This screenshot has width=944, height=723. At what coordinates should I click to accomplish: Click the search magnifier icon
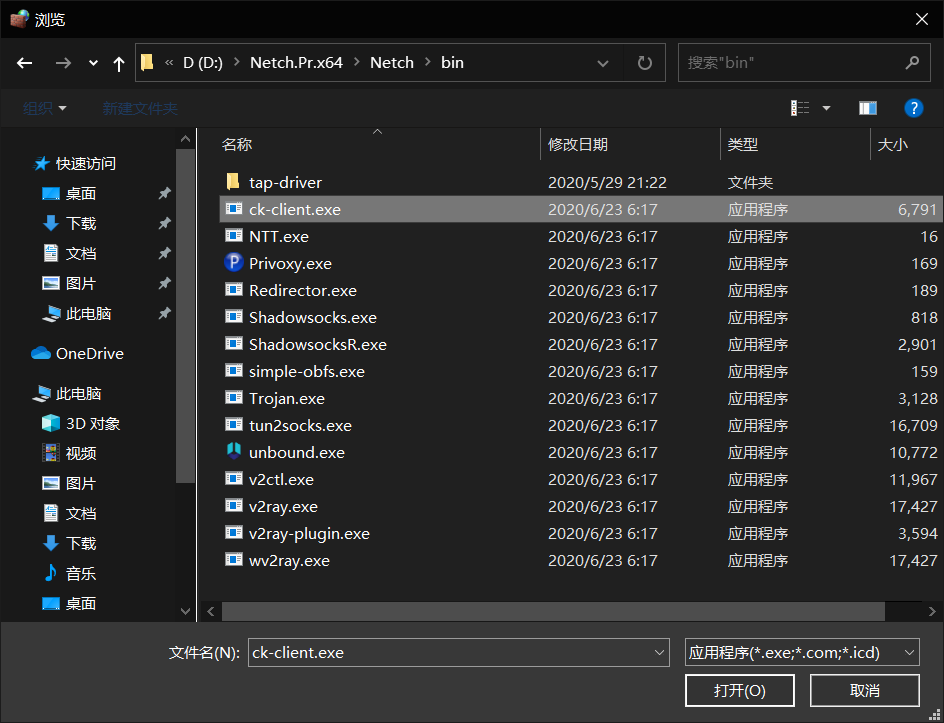tap(911, 62)
